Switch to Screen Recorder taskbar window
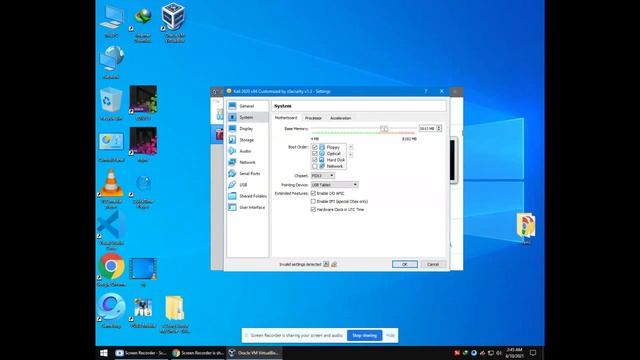The width and height of the screenshot is (640, 360). [x=141, y=353]
